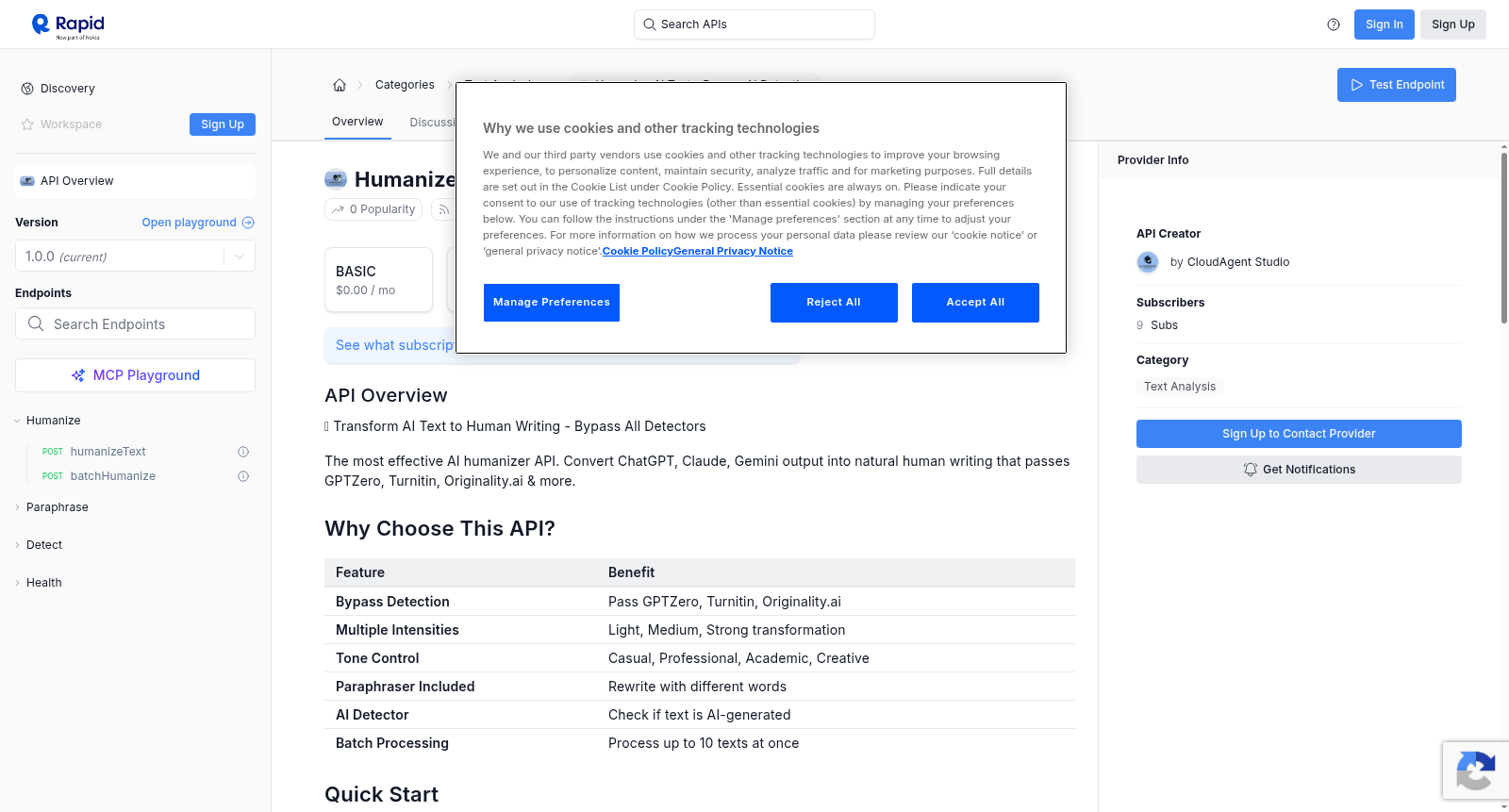Expand the Detect endpoint group
Screen dimensions: 1509x812
click(x=17, y=545)
